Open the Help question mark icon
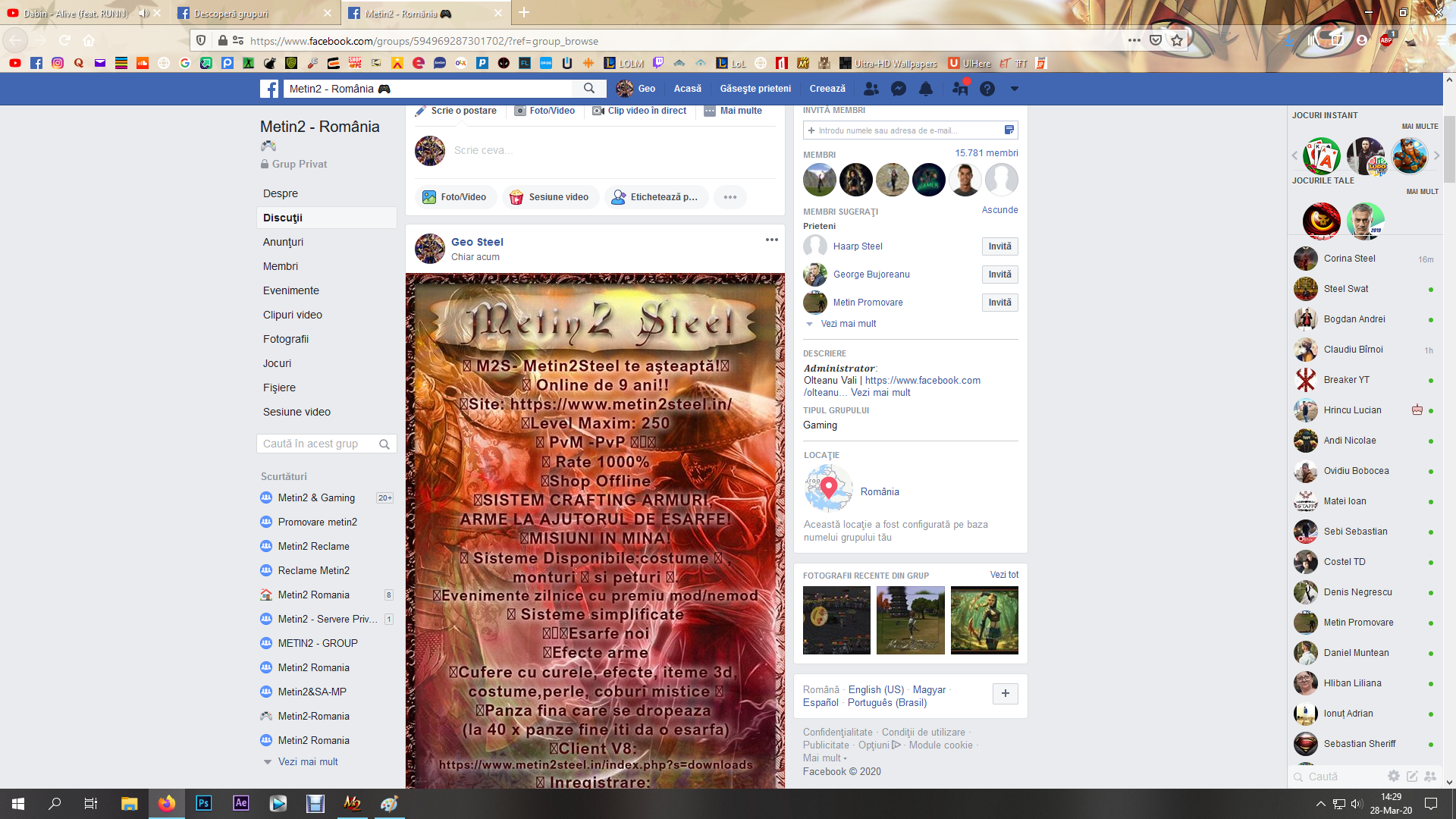 point(987,89)
